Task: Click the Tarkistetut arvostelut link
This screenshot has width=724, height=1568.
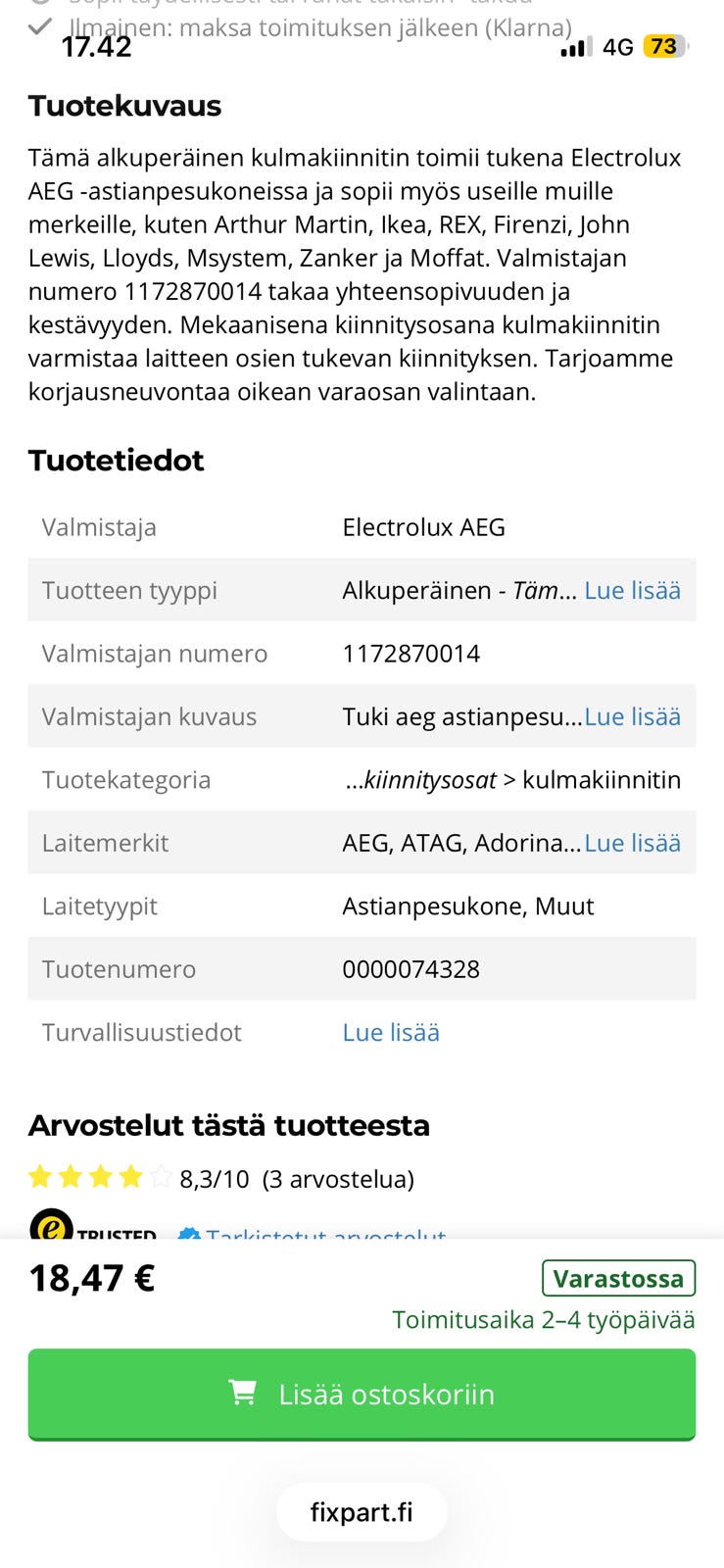Action: point(325,1234)
